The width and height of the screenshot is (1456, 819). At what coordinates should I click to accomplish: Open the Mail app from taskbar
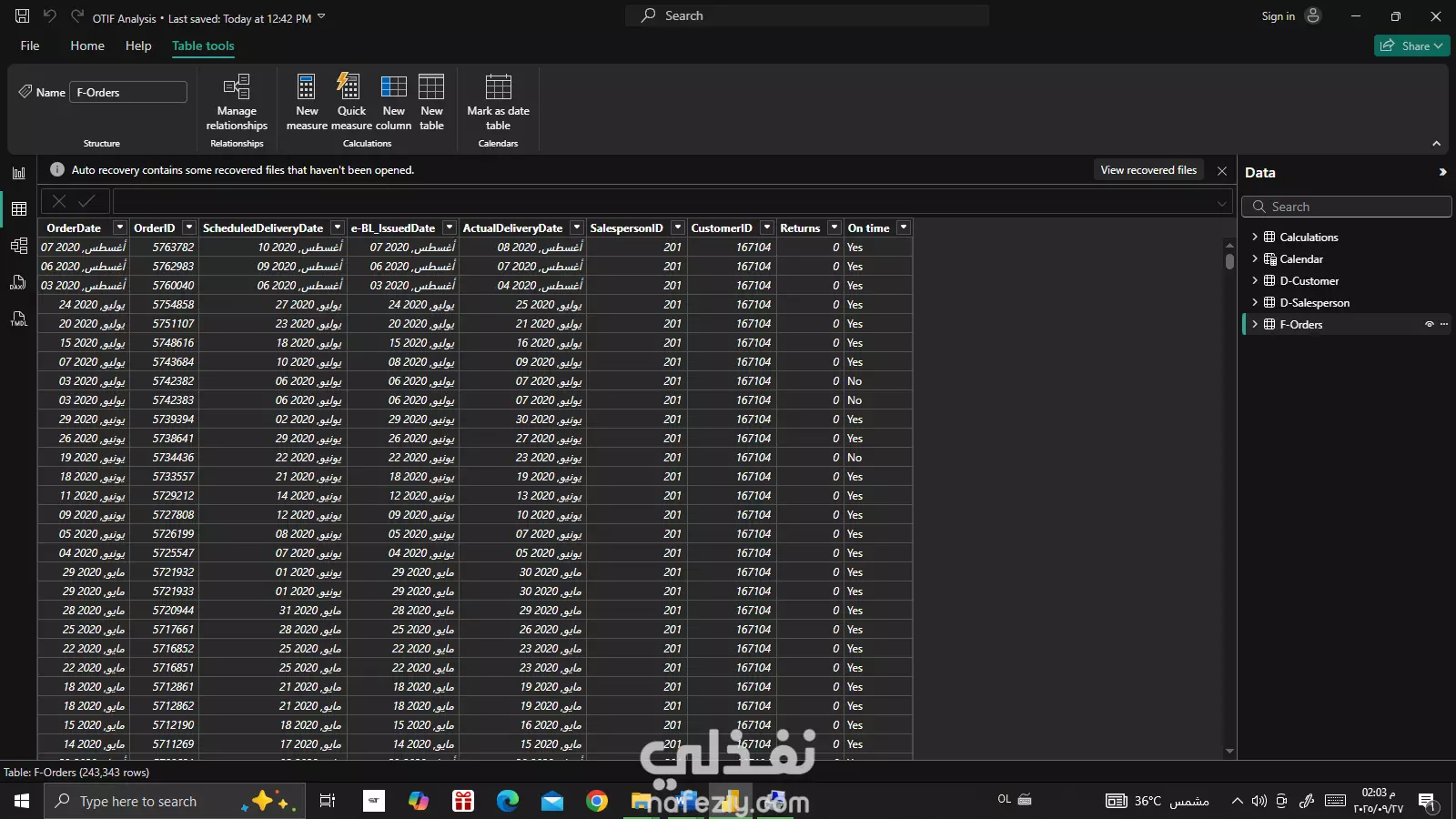552,801
